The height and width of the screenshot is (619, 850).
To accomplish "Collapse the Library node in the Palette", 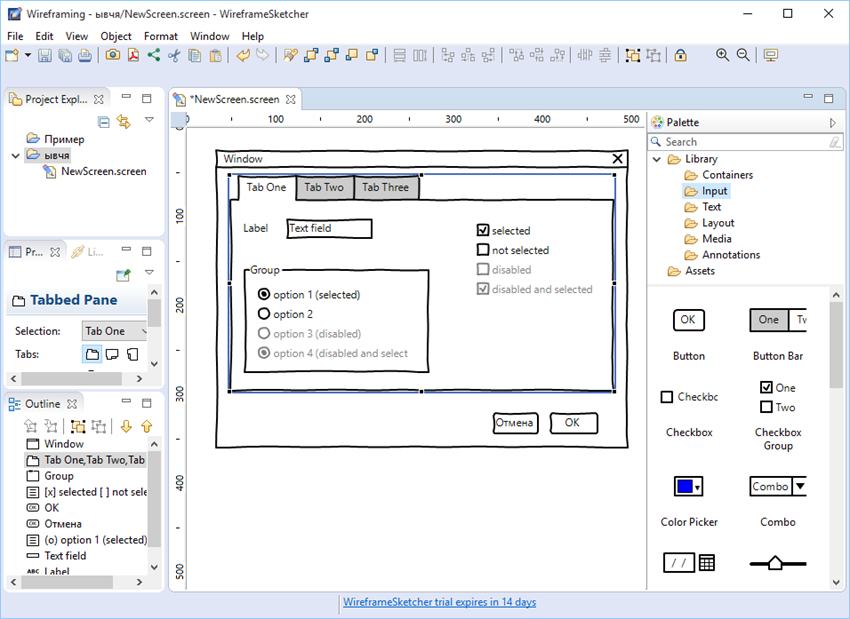I will point(656,159).
